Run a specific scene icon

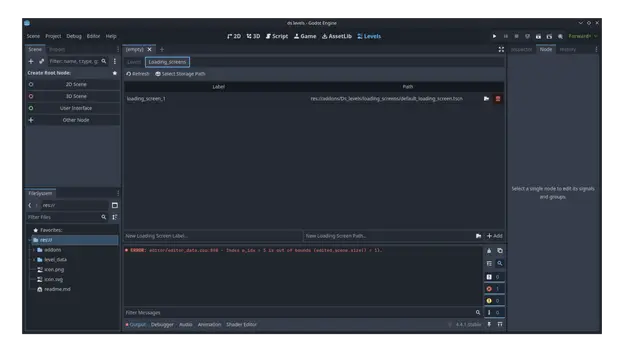(x=549, y=36)
